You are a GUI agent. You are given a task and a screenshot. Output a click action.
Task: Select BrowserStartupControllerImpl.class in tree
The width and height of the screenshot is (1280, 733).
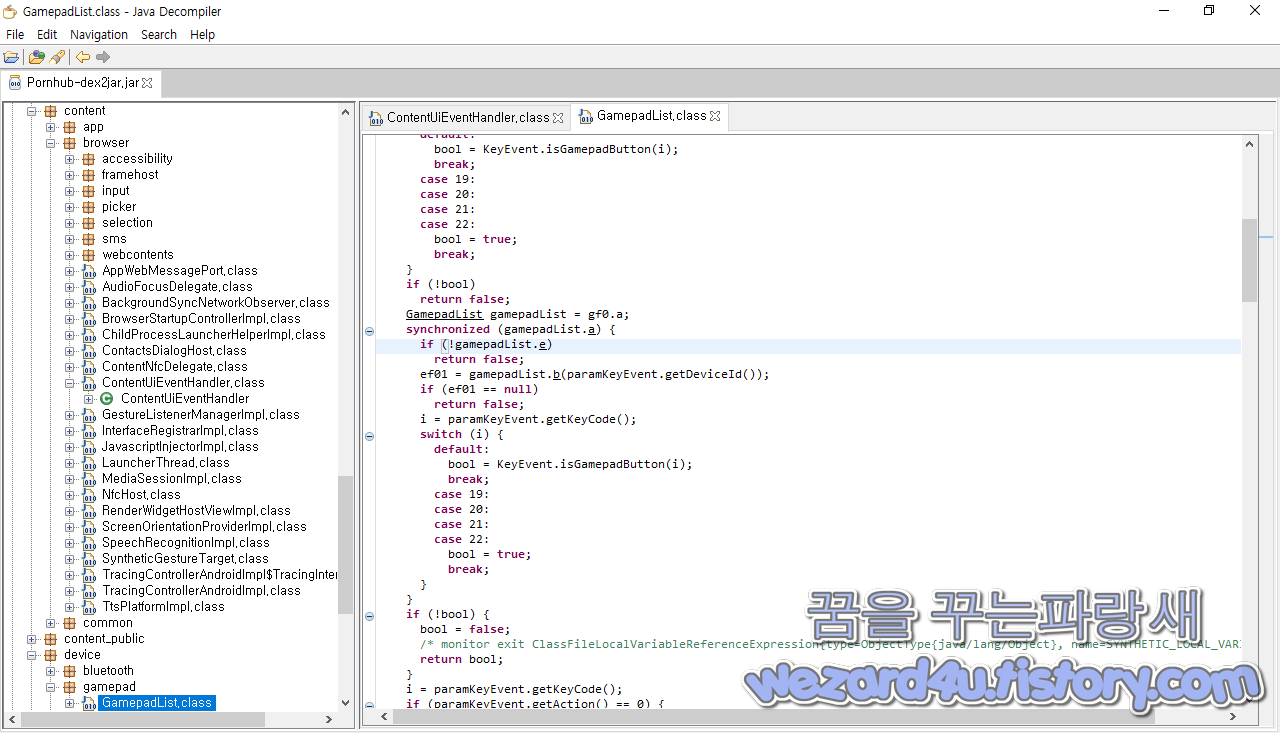pos(201,319)
